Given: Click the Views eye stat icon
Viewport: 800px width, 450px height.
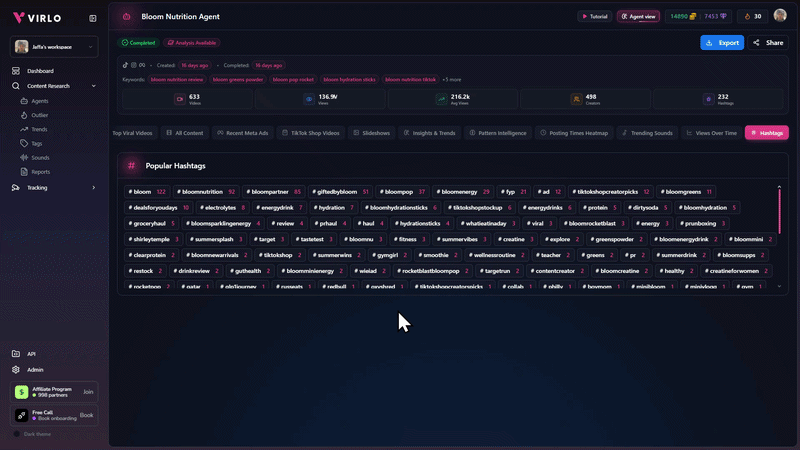Looking at the screenshot, I should (x=309, y=99).
